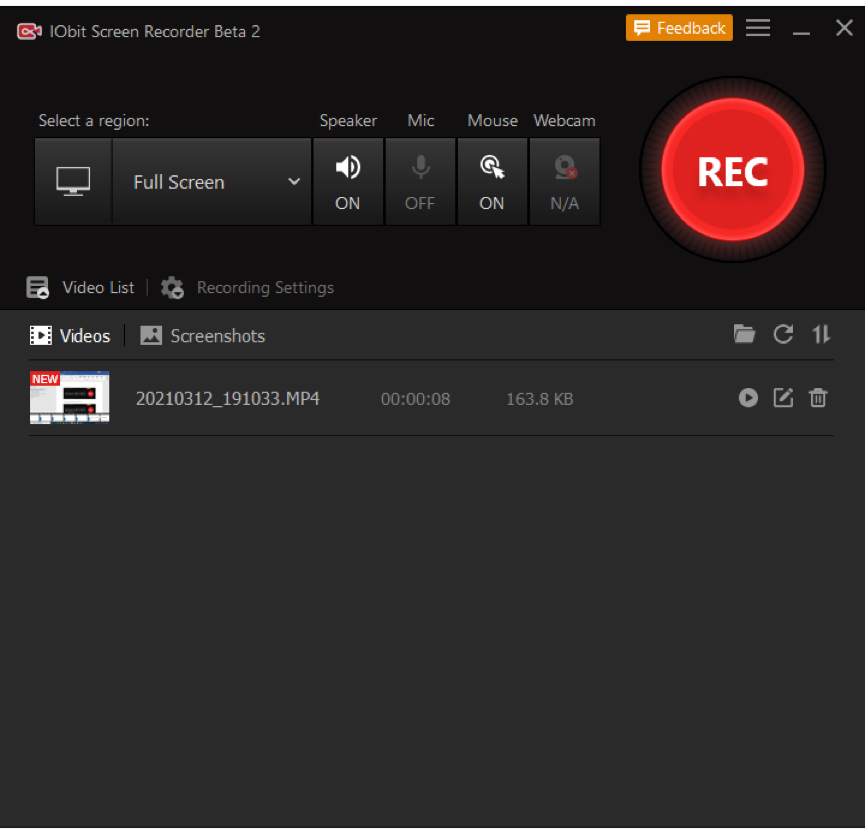This screenshot has width=865, height=829.
Task: Open the hamburger main menu
Action: (x=758, y=28)
